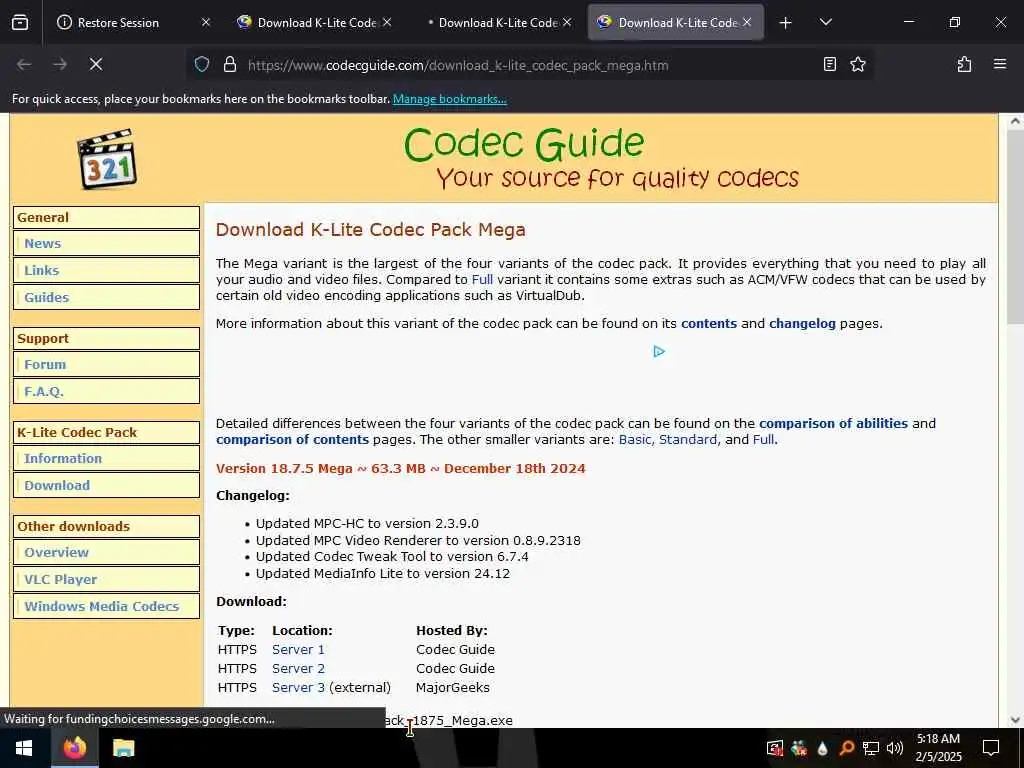Open the Basic variant link
1024x768 pixels.
(635, 440)
